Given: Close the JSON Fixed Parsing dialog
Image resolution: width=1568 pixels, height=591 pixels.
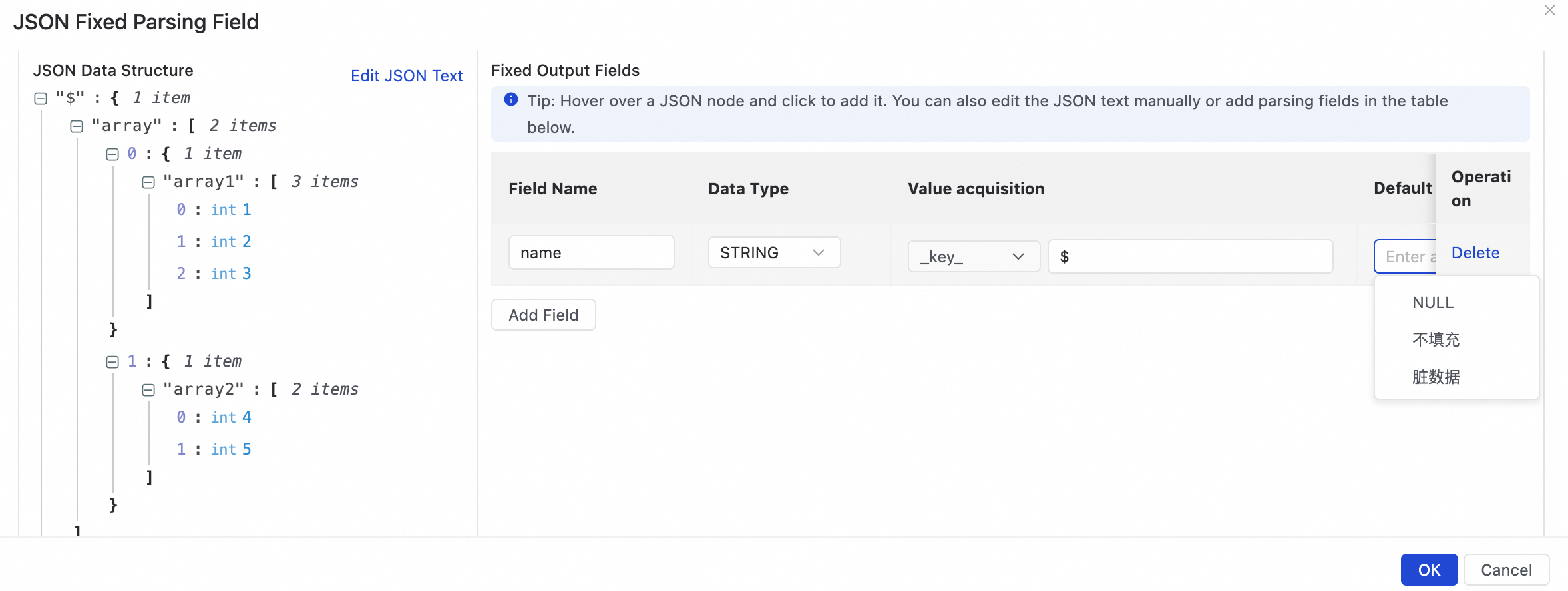Looking at the screenshot, I should [x=1550, y=10].
